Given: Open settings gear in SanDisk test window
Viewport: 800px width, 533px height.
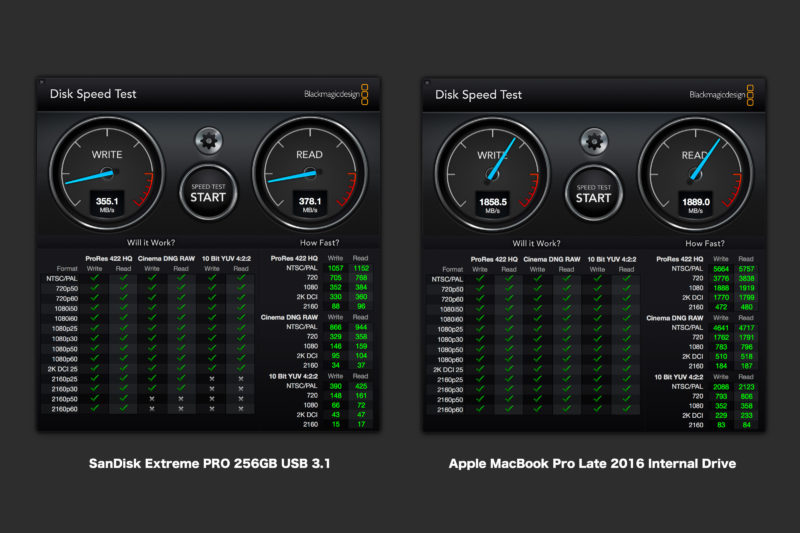Looking at the screenshot, I should [208, 139].
